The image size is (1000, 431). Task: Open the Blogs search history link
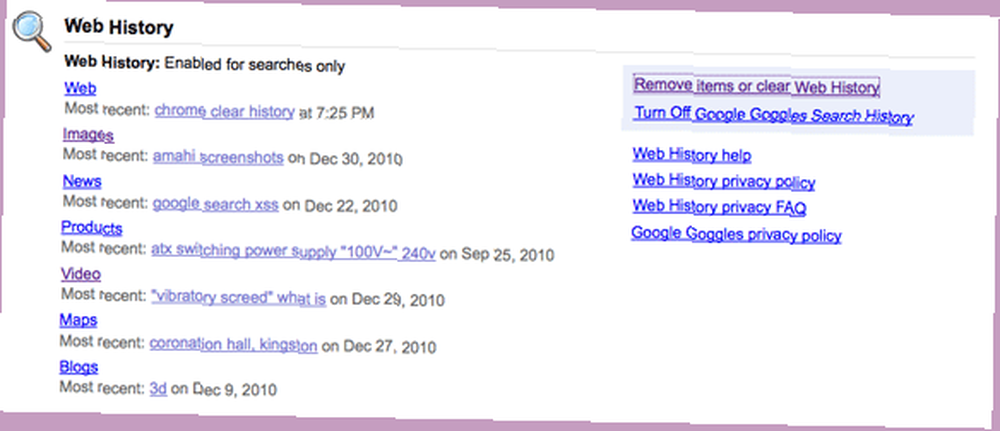click(79, 367)
